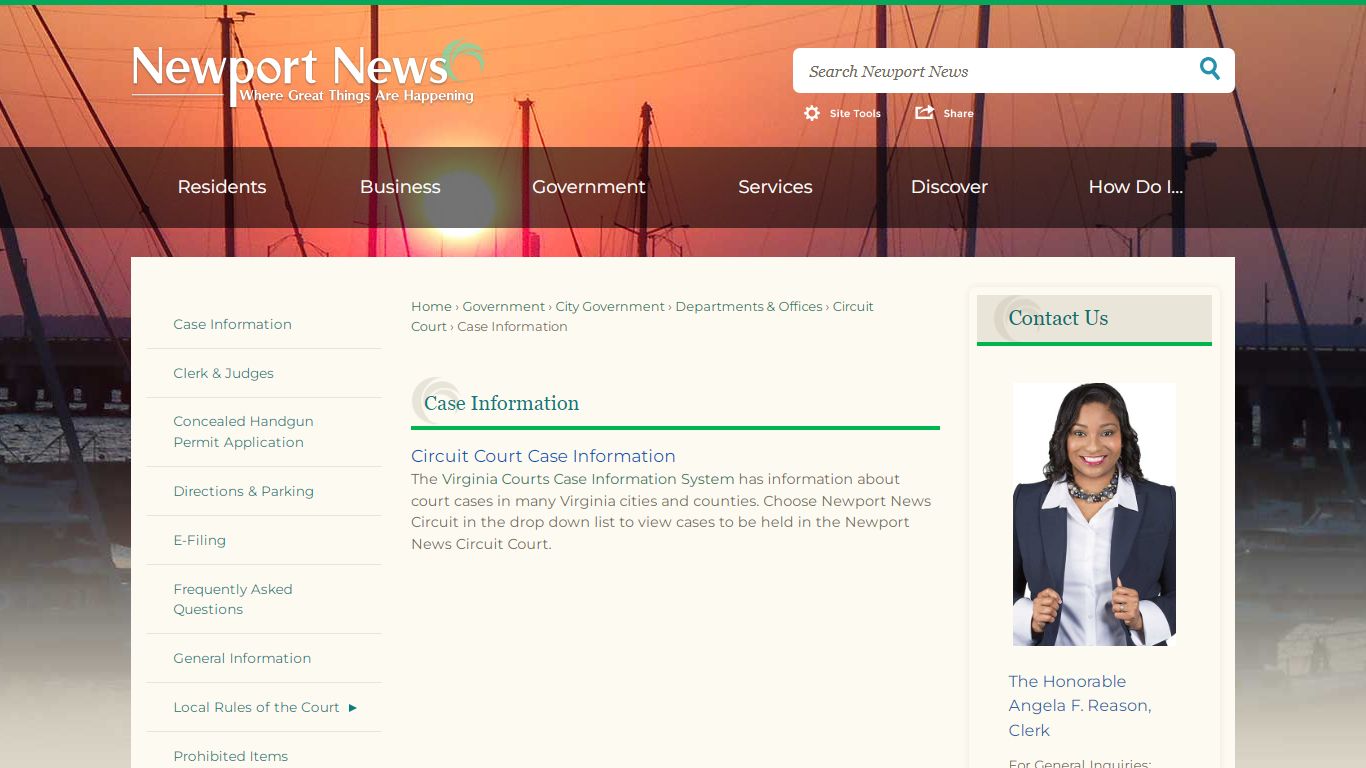Open Site Tools gear icon
The image size is (1366, 768).
(812, 113)
